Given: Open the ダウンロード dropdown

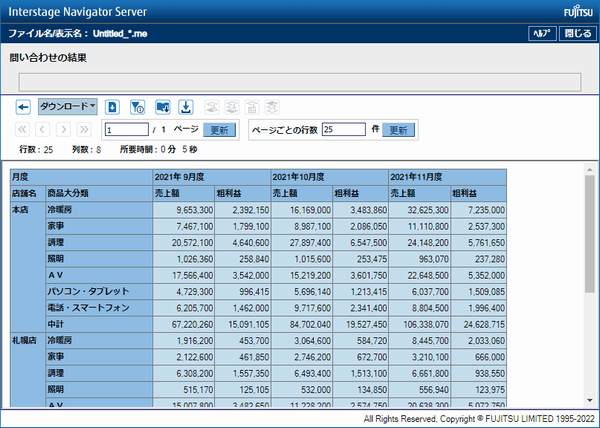Looking at the screenshot, I should click(x=68, y=107).
